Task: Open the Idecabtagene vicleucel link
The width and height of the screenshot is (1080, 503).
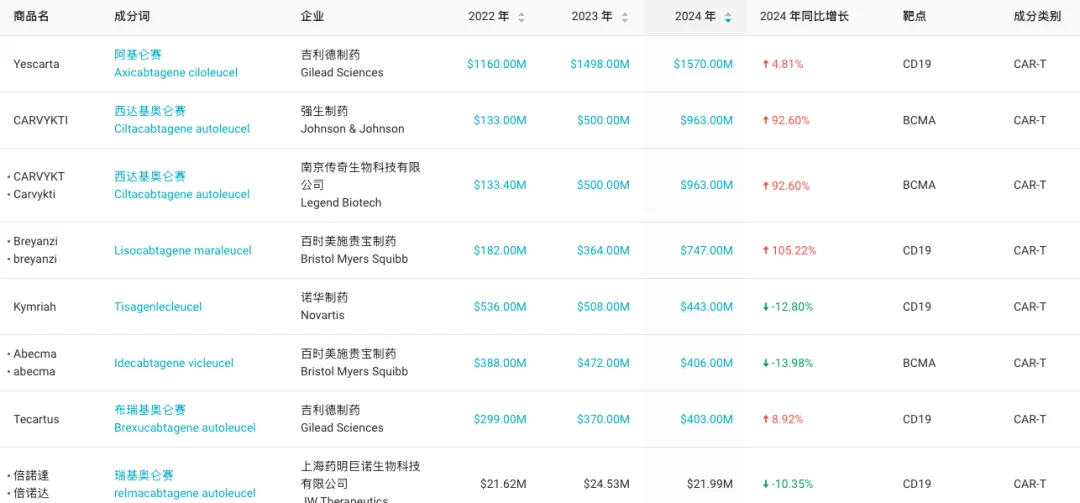Action: coord(174,363)
